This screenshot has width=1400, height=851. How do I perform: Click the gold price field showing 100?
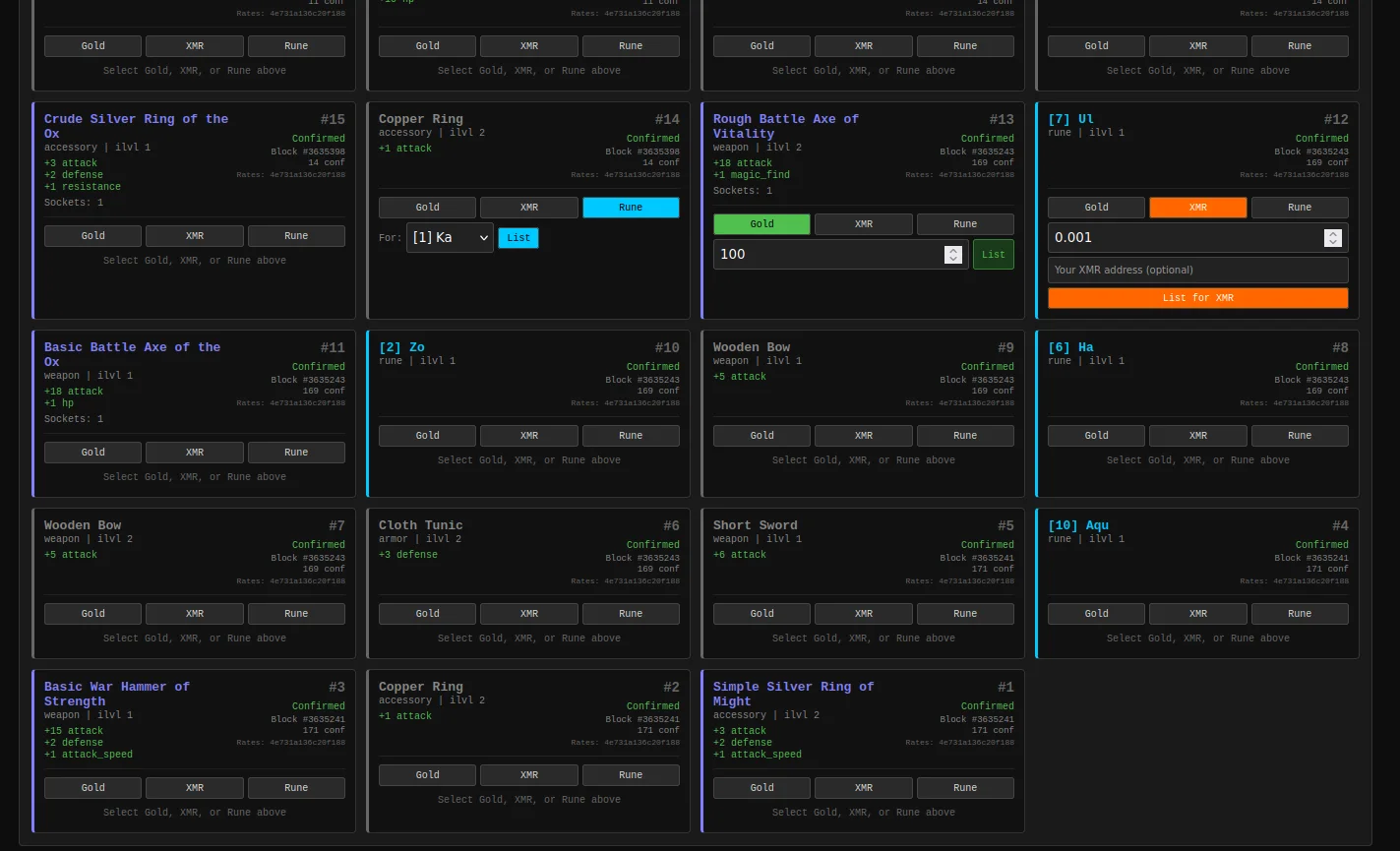pyautogui.click(x=826, y=255)
